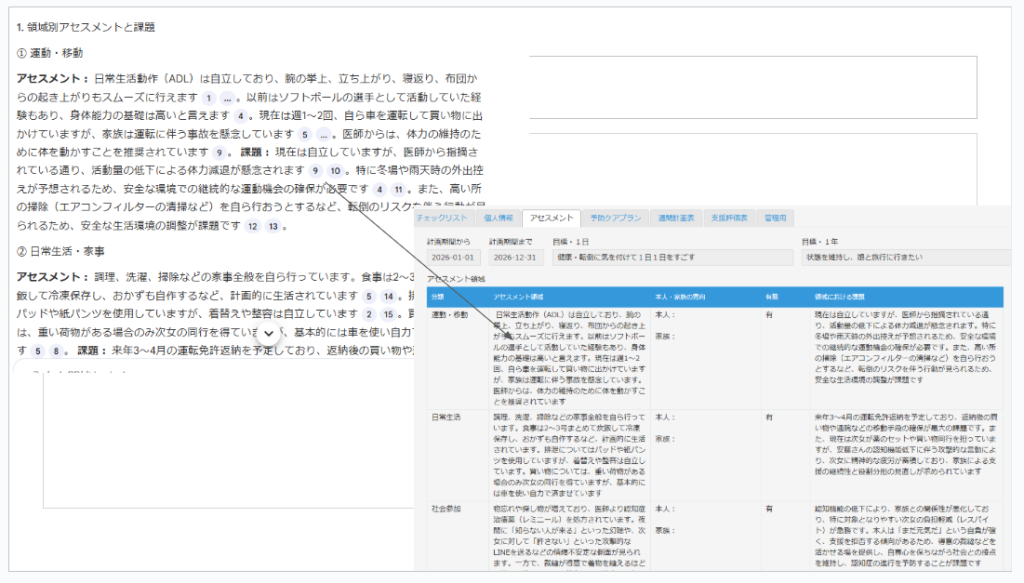The height and width of the screenshot is (583, 1024).
Task: Click citation badge 8 before 課題
Action: coord(58,352)
